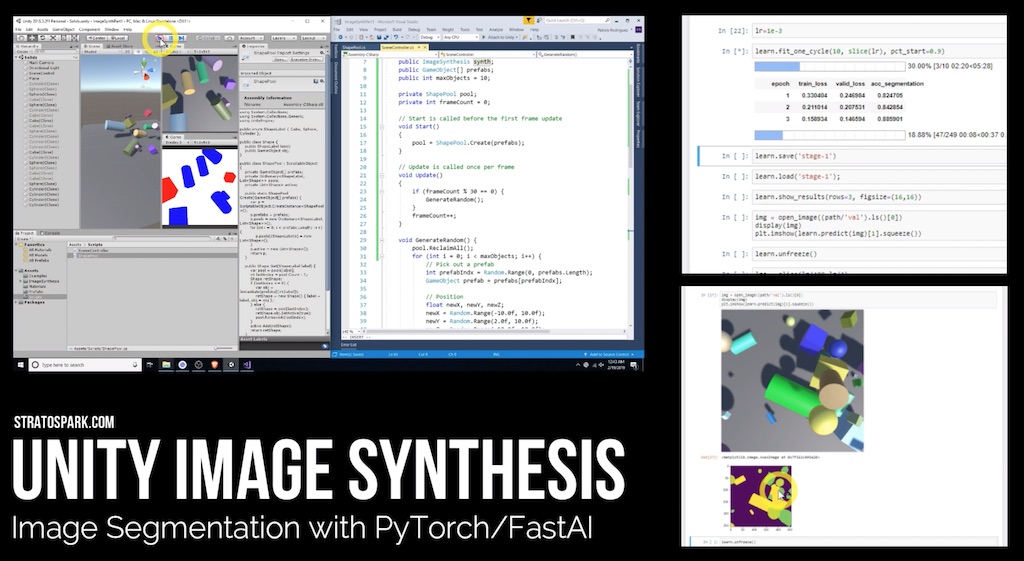
Task: Open the Unity Assets menu
Action: click(x=42, y=29)
